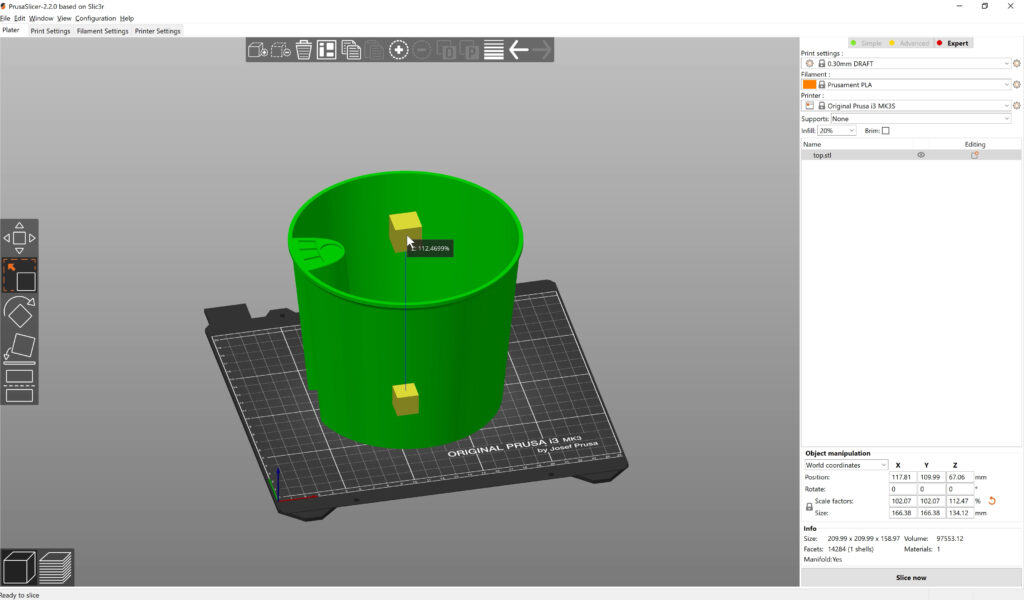Click the Redo right arrow icon
This screenshot has width=1024, height=600.
[542, 50]
